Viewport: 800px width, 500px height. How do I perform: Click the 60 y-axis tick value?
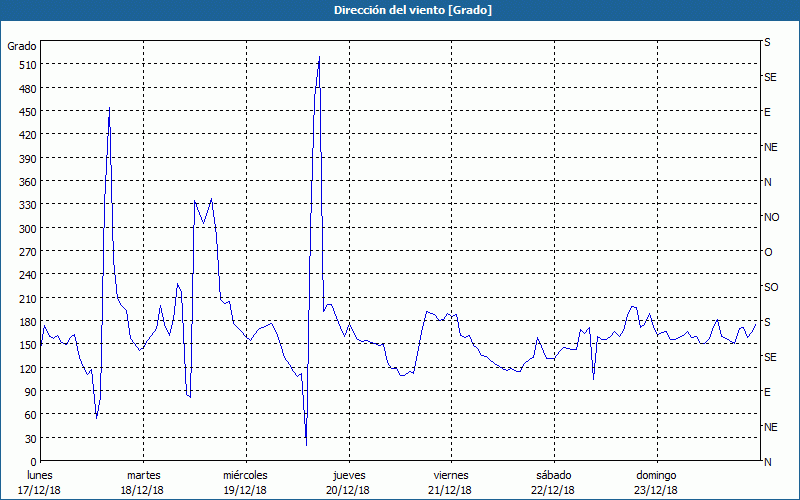click(x=31, y=415)
